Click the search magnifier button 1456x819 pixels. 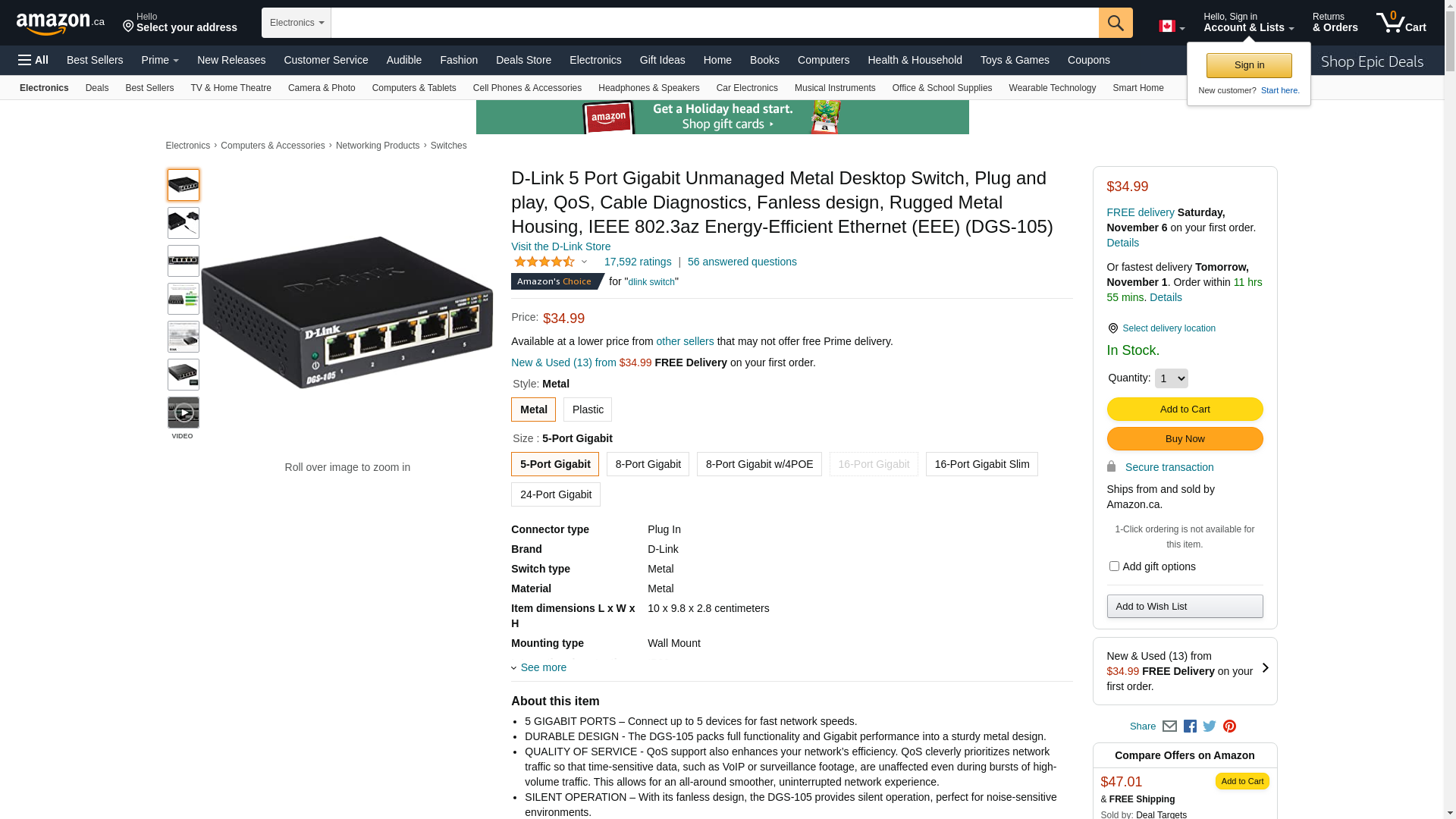point(1115,23)
